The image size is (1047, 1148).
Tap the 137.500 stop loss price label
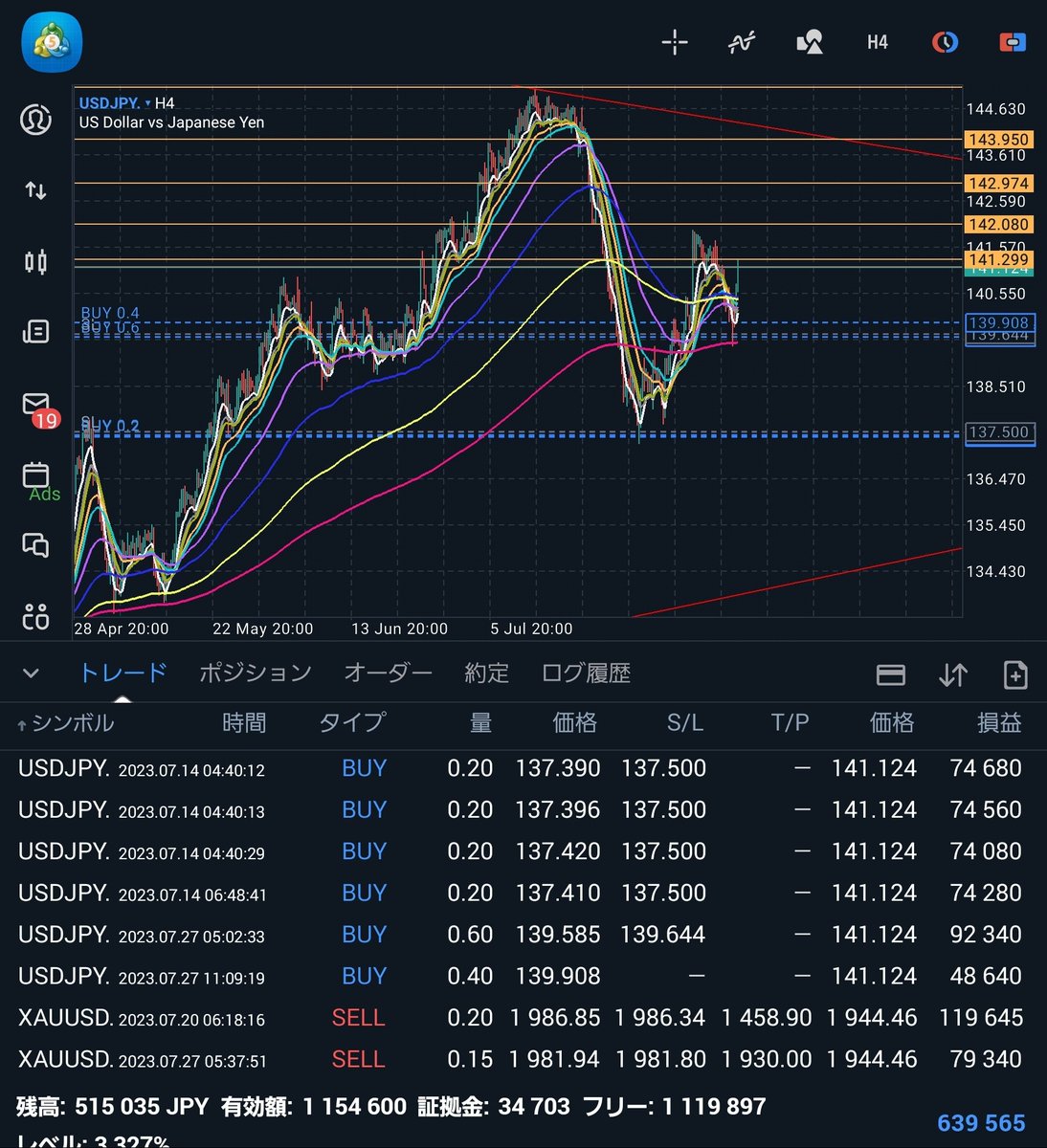coord(999,432)
